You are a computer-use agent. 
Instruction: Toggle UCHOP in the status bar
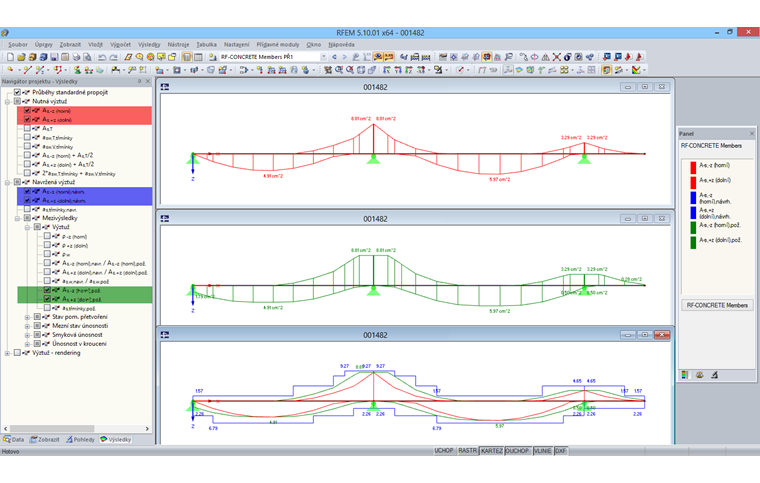pos(443,451)
